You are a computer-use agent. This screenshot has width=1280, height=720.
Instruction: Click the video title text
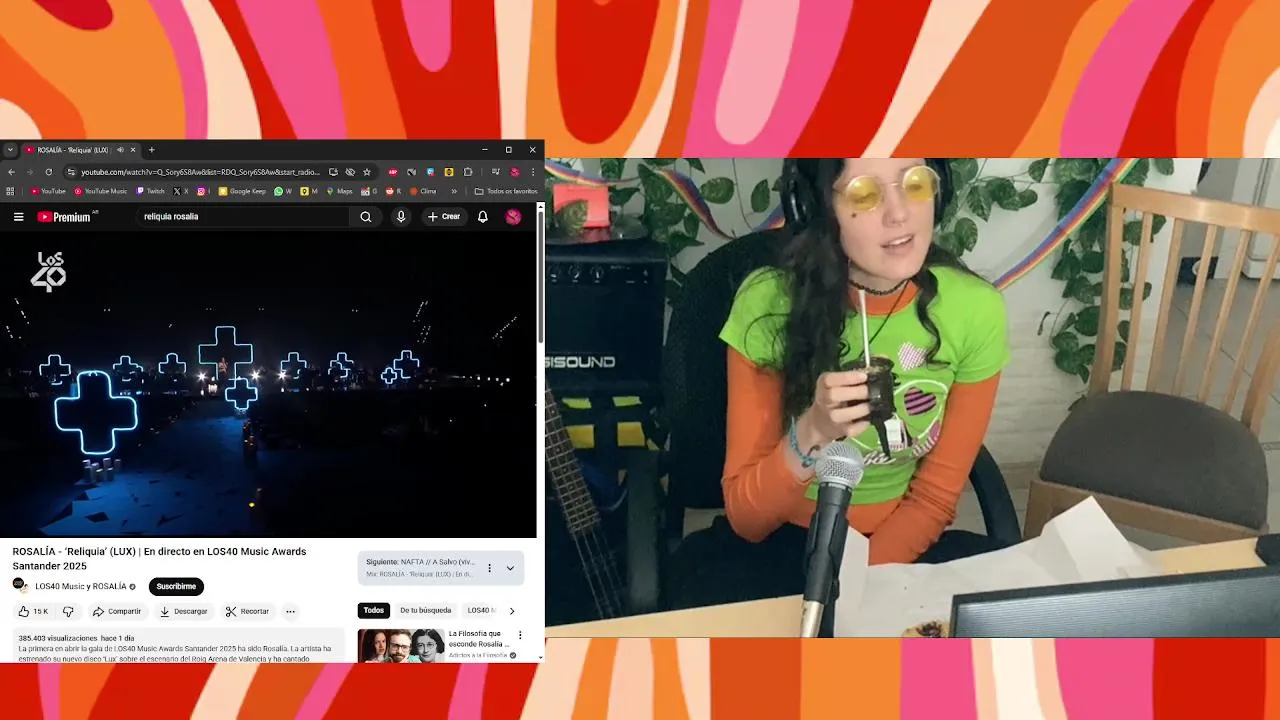(x=159, y=558)
